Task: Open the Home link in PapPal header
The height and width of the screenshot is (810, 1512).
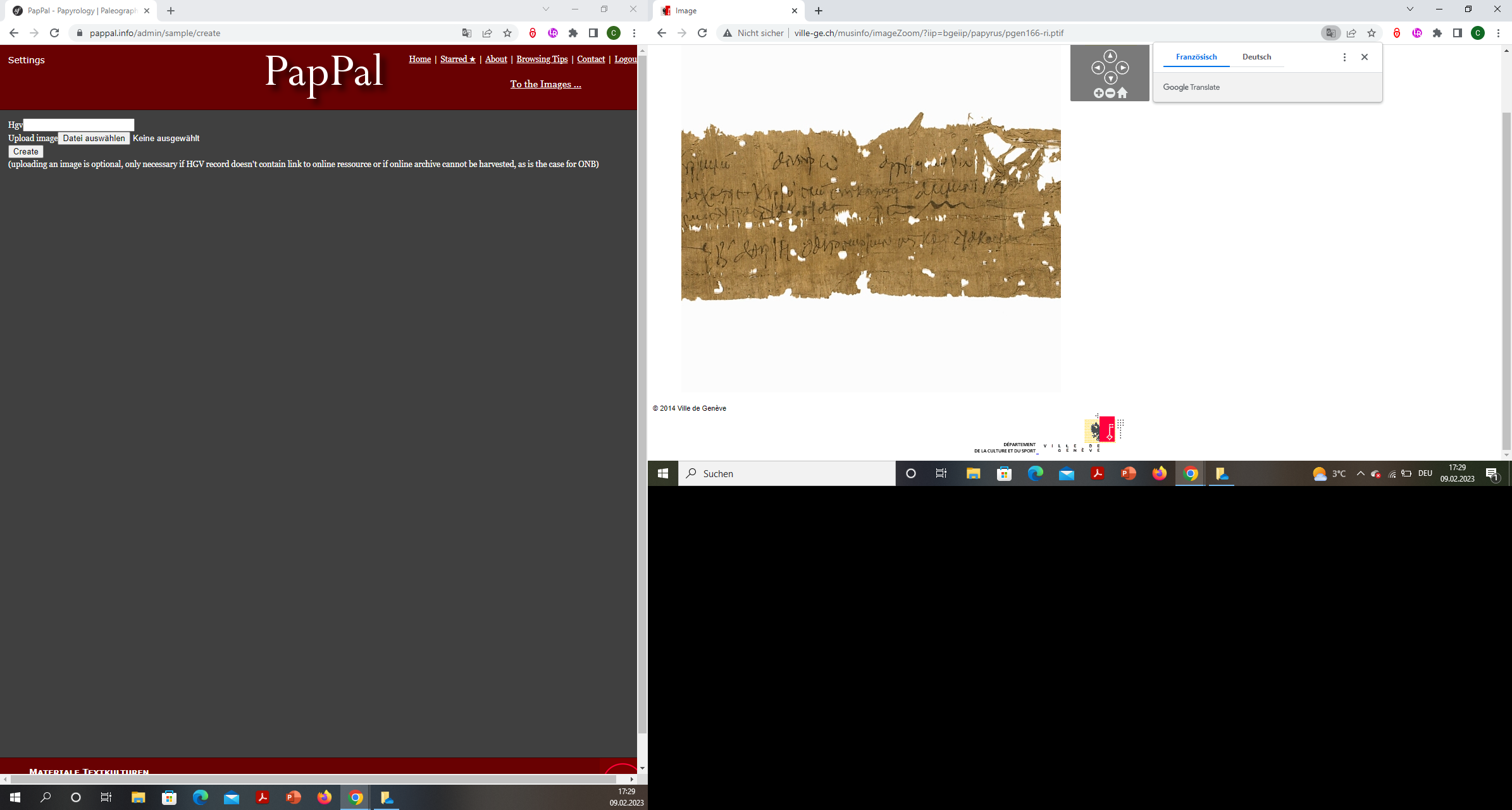Action: (419, 59)
